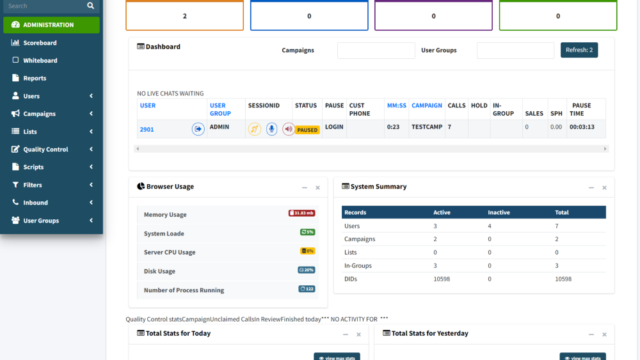Click the logout arrow icon for user 2901
The image size is (640, 360).
click(198, 129)
